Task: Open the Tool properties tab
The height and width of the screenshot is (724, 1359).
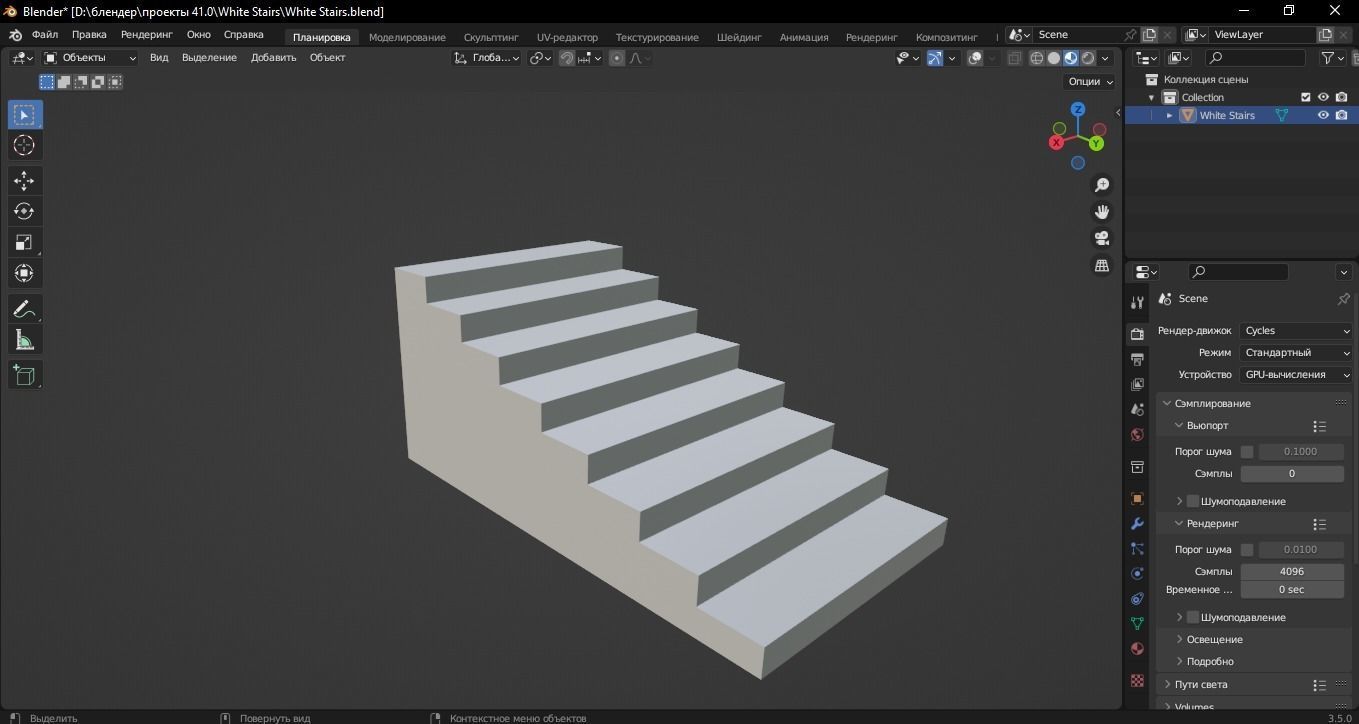Action: tap(1137, 303)
